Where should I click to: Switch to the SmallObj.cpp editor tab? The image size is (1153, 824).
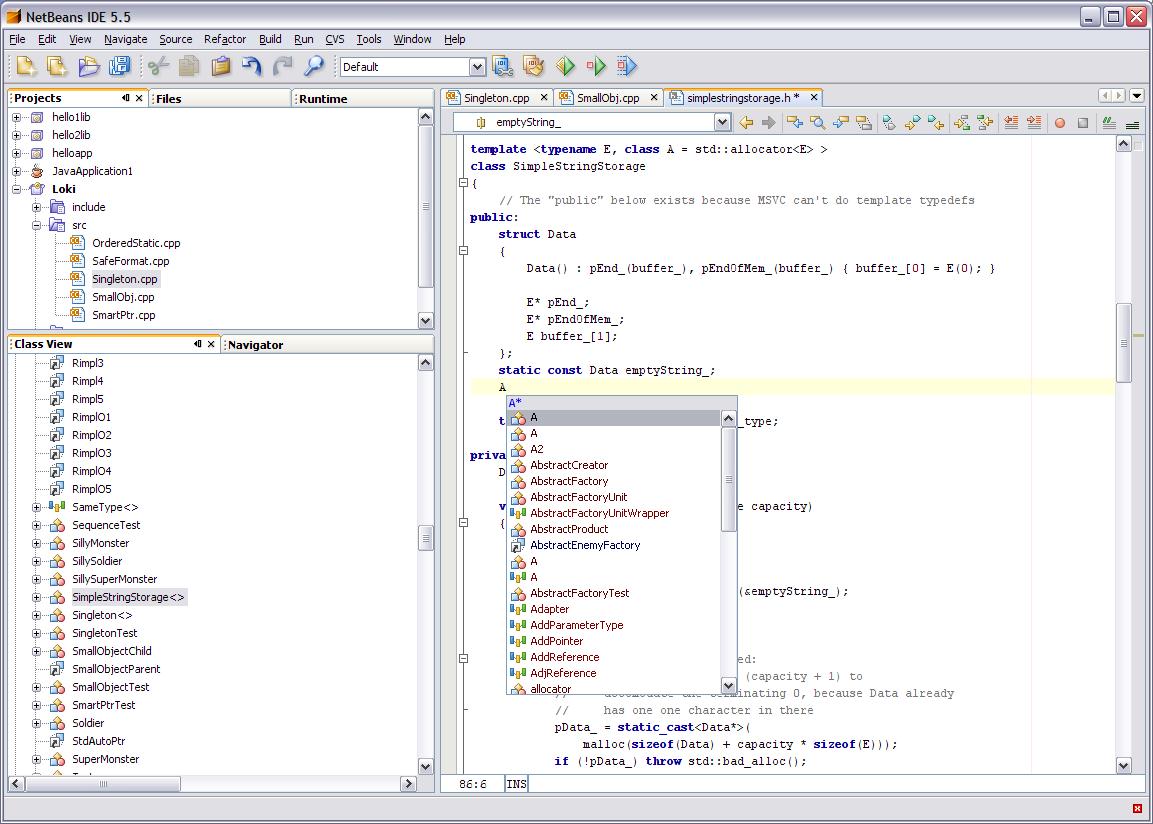(x=607, y=98)
